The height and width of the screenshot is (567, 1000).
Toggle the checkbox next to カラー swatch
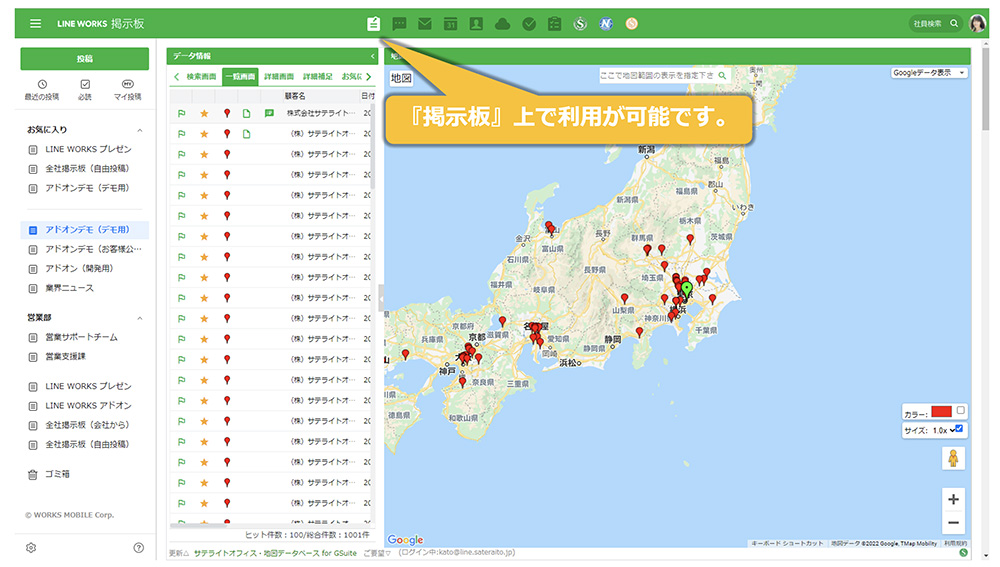[961, 410]
